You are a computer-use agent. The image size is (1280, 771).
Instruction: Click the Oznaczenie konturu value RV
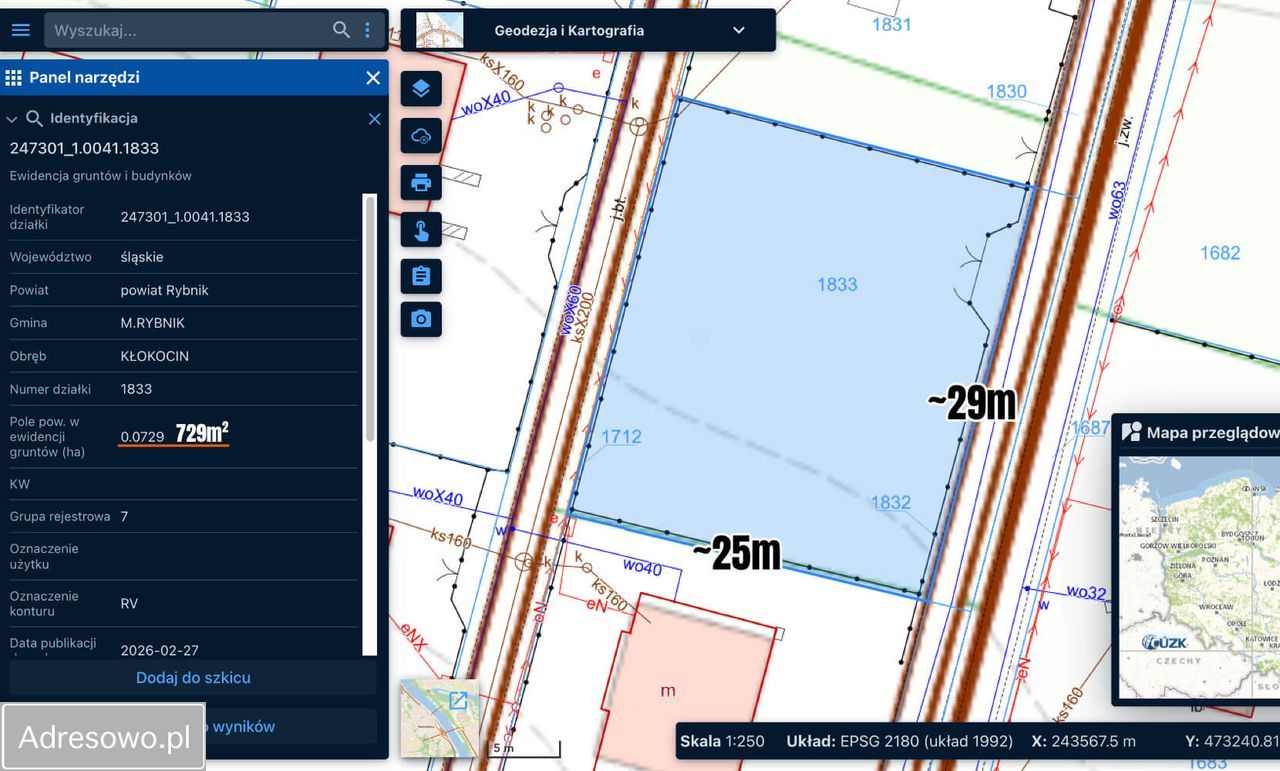click(x=130, y=603)
